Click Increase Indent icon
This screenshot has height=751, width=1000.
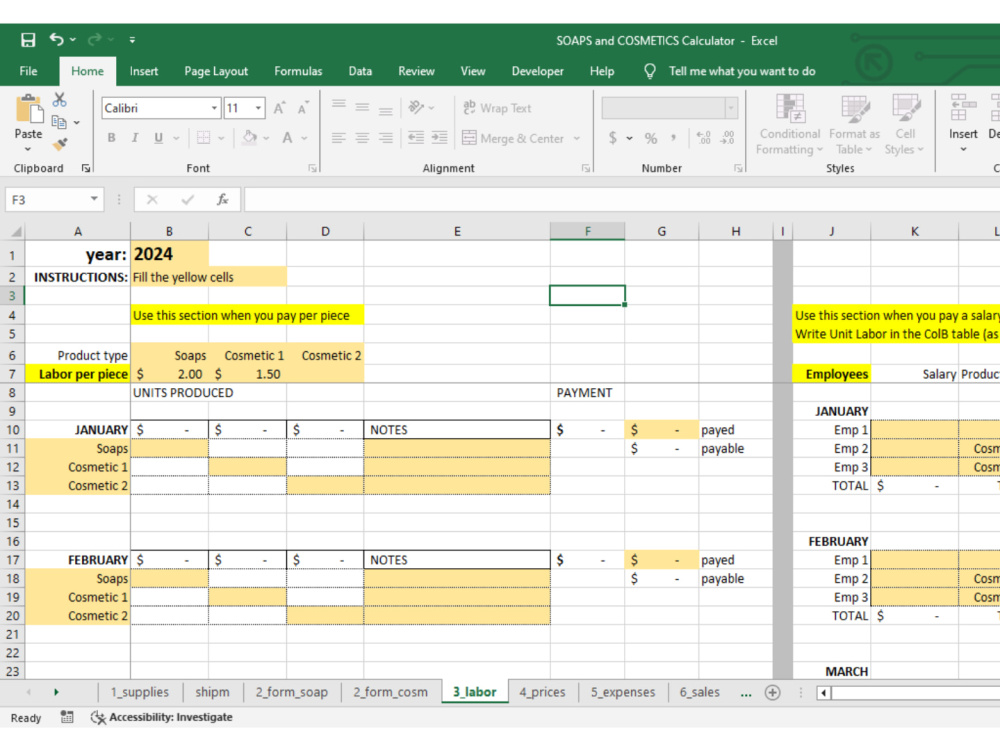[439, 138]
